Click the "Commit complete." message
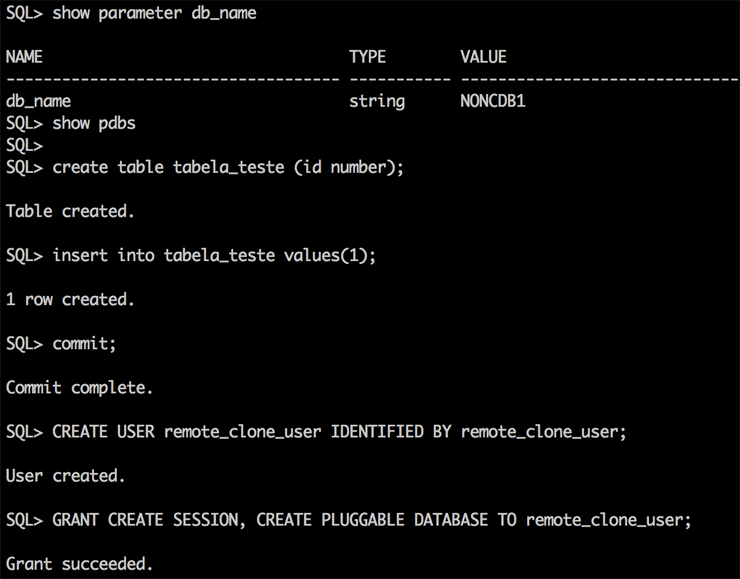The width and height of the screenshot is (740, 579). [80, 387]
